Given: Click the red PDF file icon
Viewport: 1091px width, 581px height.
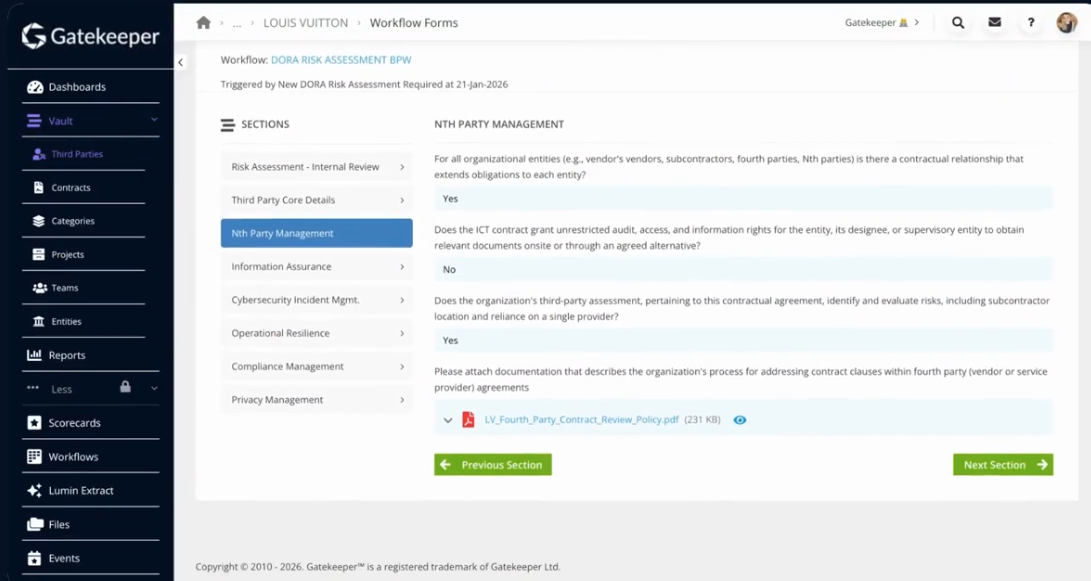Looking at the screenshot, I should click(468, 420).
